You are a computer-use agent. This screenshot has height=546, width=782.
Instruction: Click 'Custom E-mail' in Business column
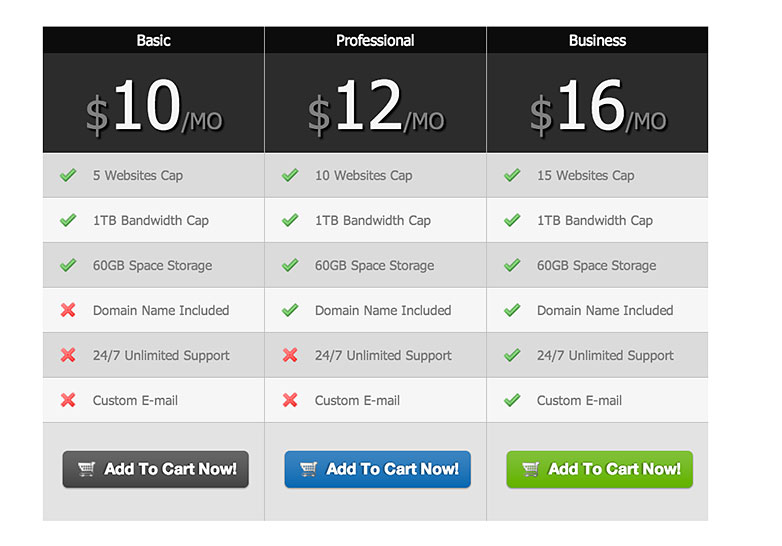coord(579,400)
